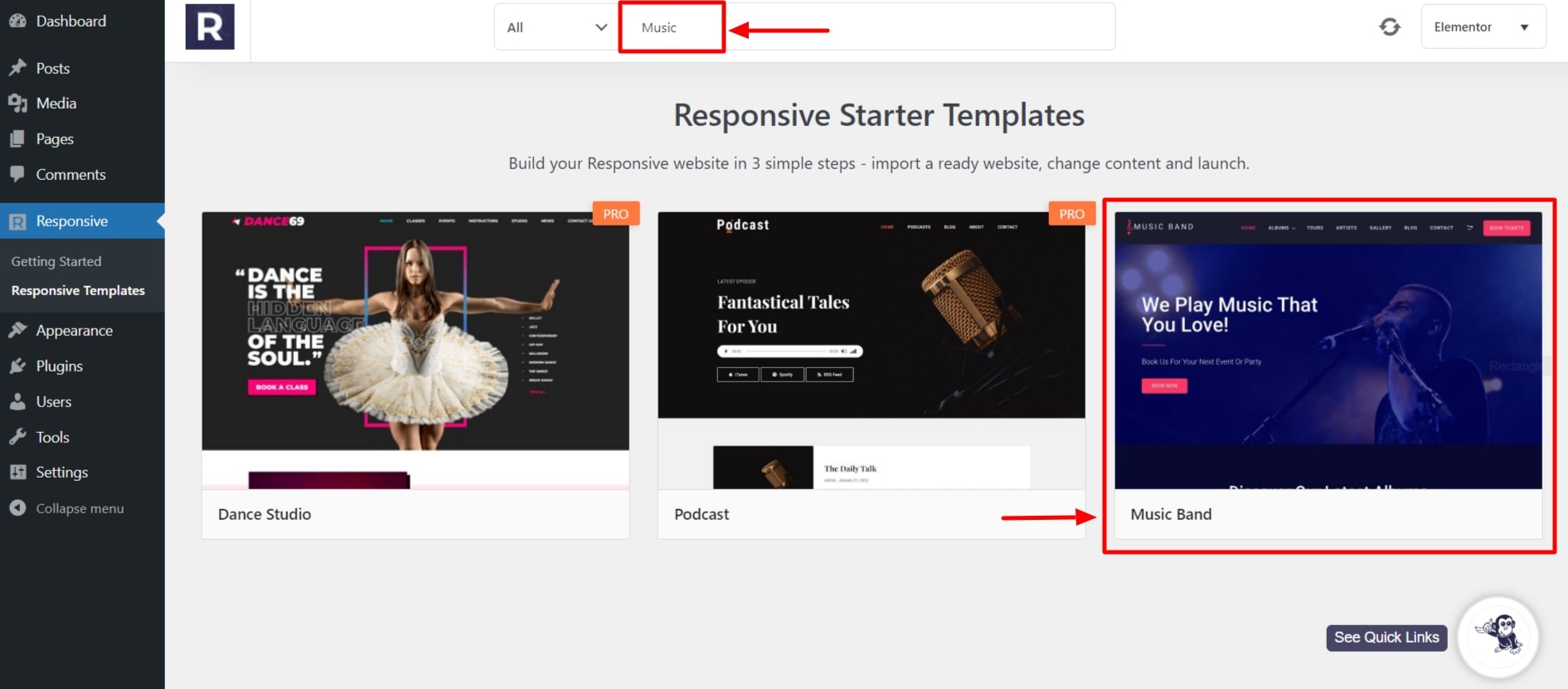Open Getting Started submenu link
The width and height of the screenshot is (1568, 689).
56,261
